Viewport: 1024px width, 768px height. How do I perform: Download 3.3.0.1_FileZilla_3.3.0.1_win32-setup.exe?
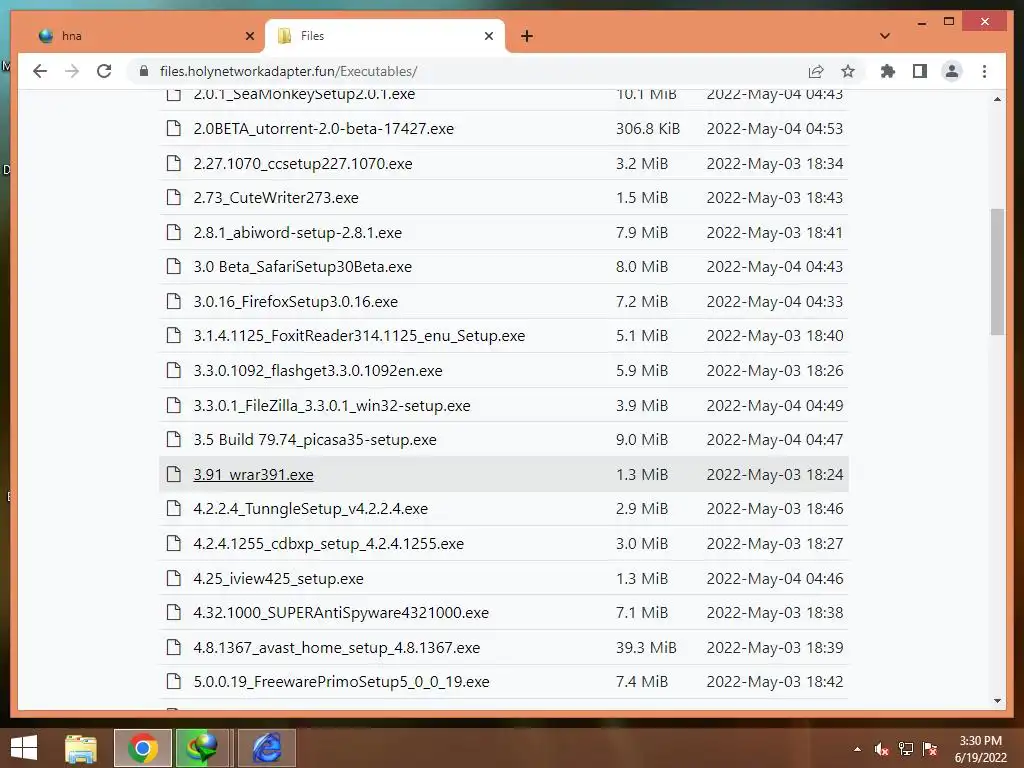332,406
